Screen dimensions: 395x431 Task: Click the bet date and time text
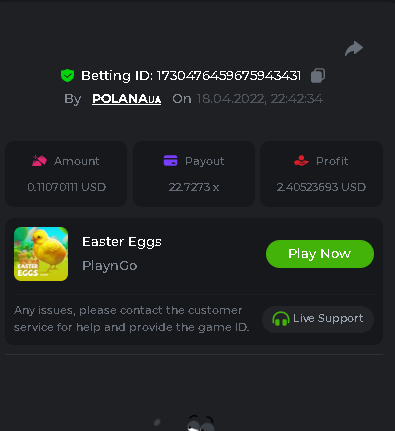coord(260,99)
